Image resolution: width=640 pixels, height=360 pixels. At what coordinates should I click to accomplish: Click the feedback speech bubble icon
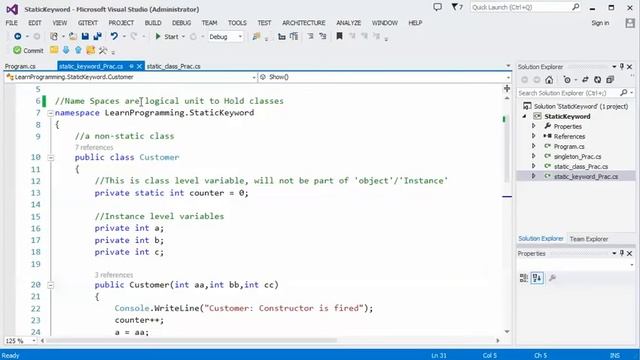coord(438,7)
